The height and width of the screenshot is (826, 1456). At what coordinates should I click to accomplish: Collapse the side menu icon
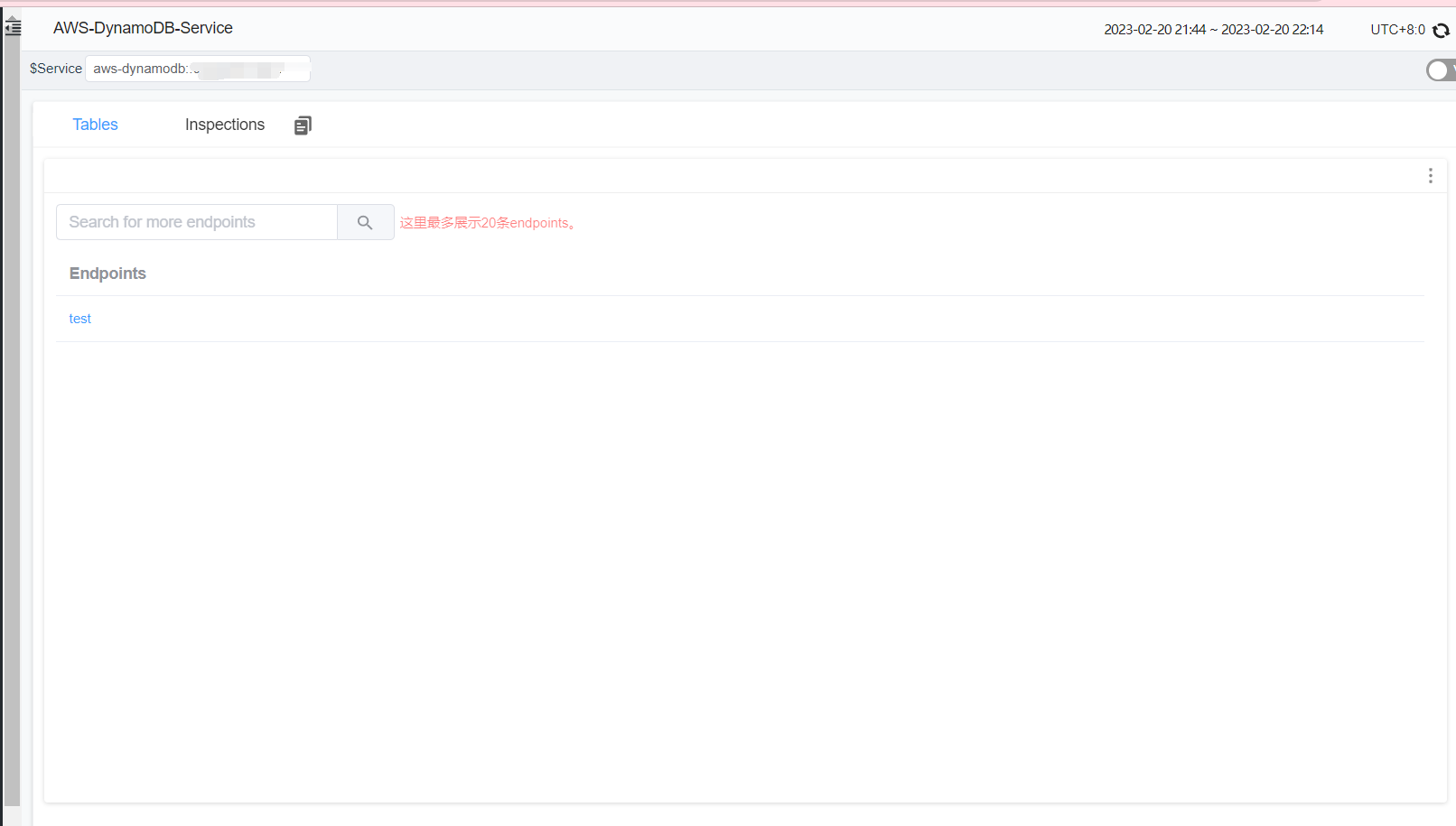pyautogui.click(x=13, y=27)
